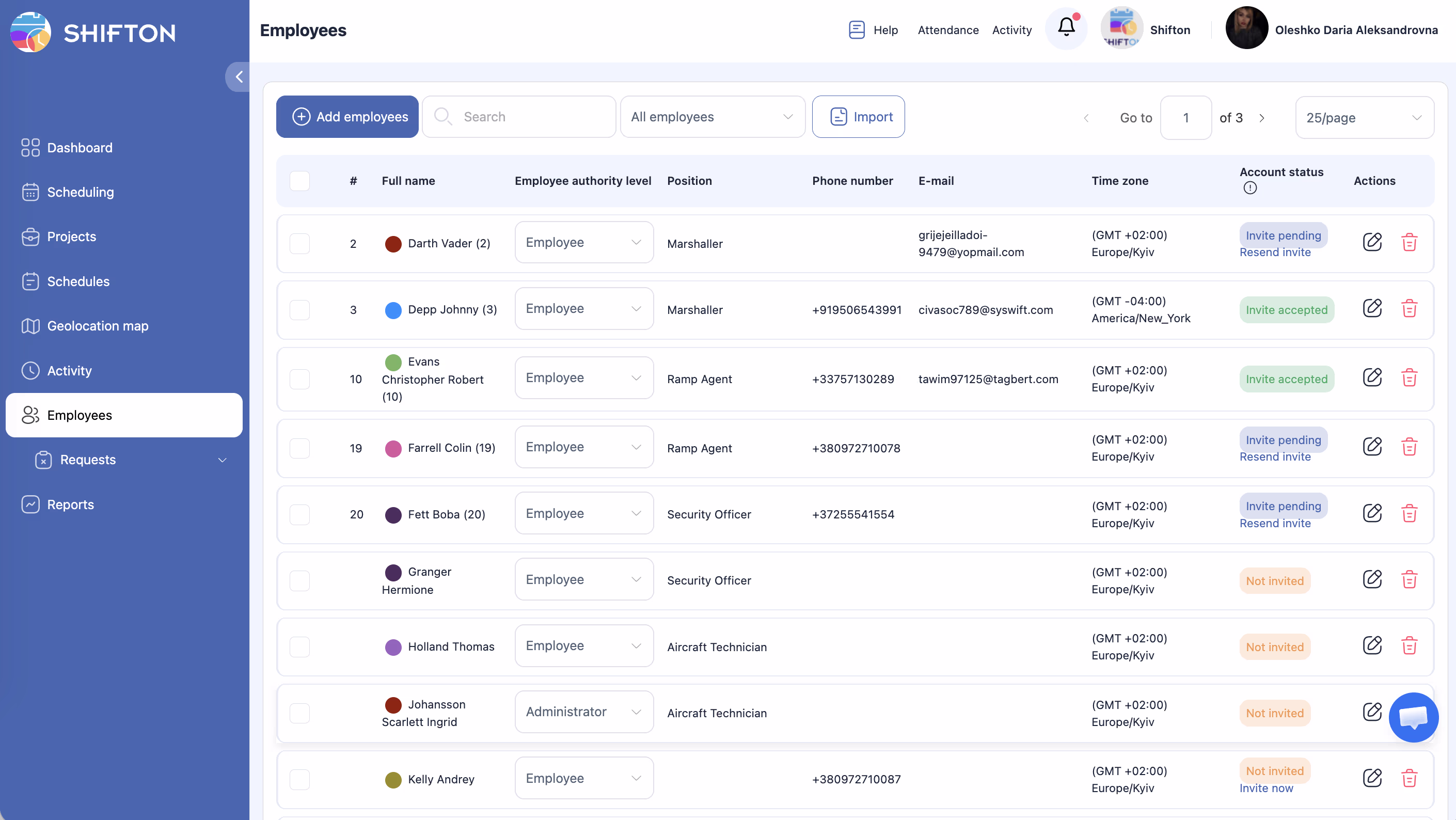This screenshot has height=820, width=1456.
Task: Collapse the sidebar with the arrow button
Action: [x=239, y=77]
